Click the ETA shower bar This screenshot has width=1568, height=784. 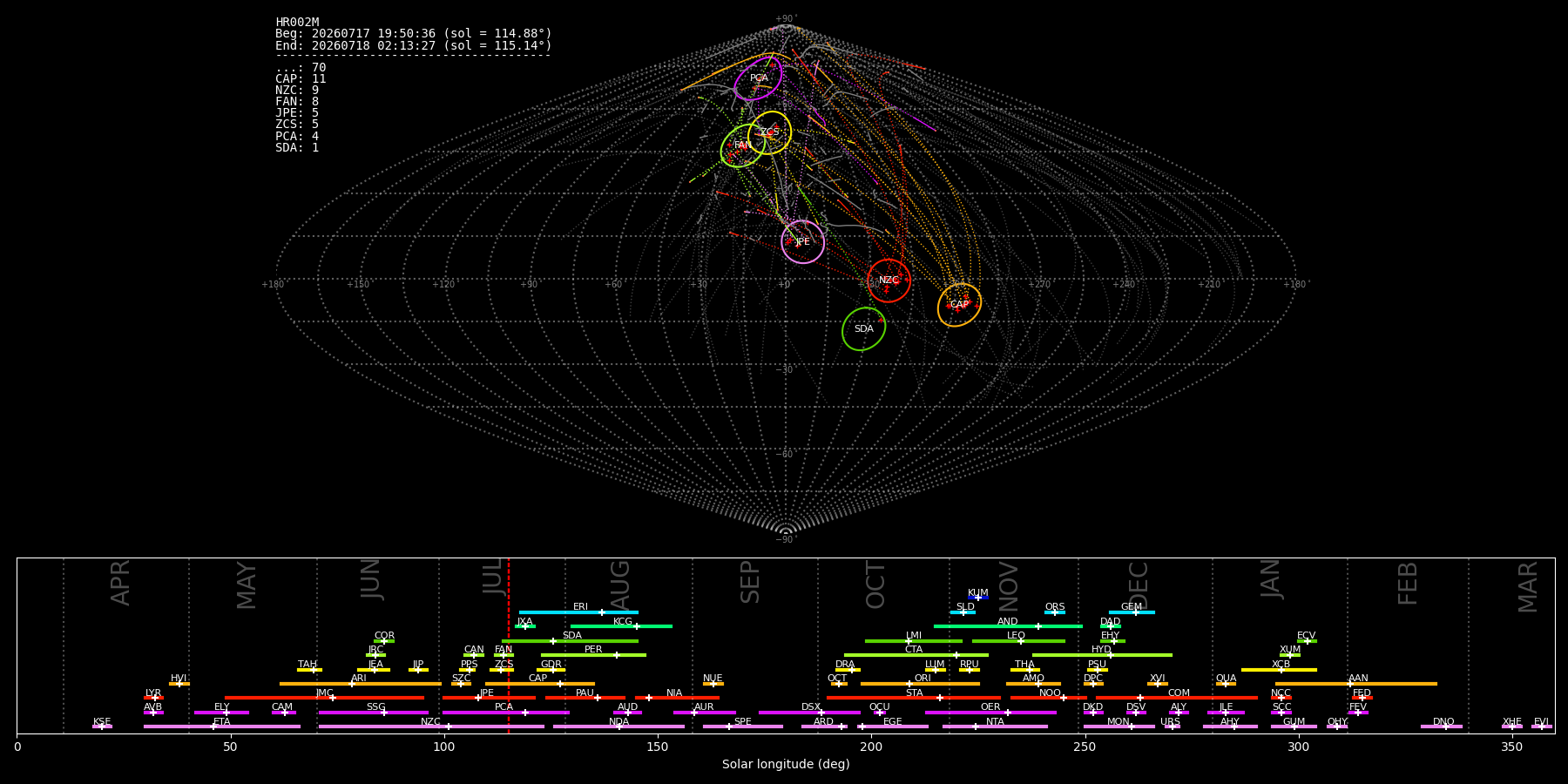point(222,727)
